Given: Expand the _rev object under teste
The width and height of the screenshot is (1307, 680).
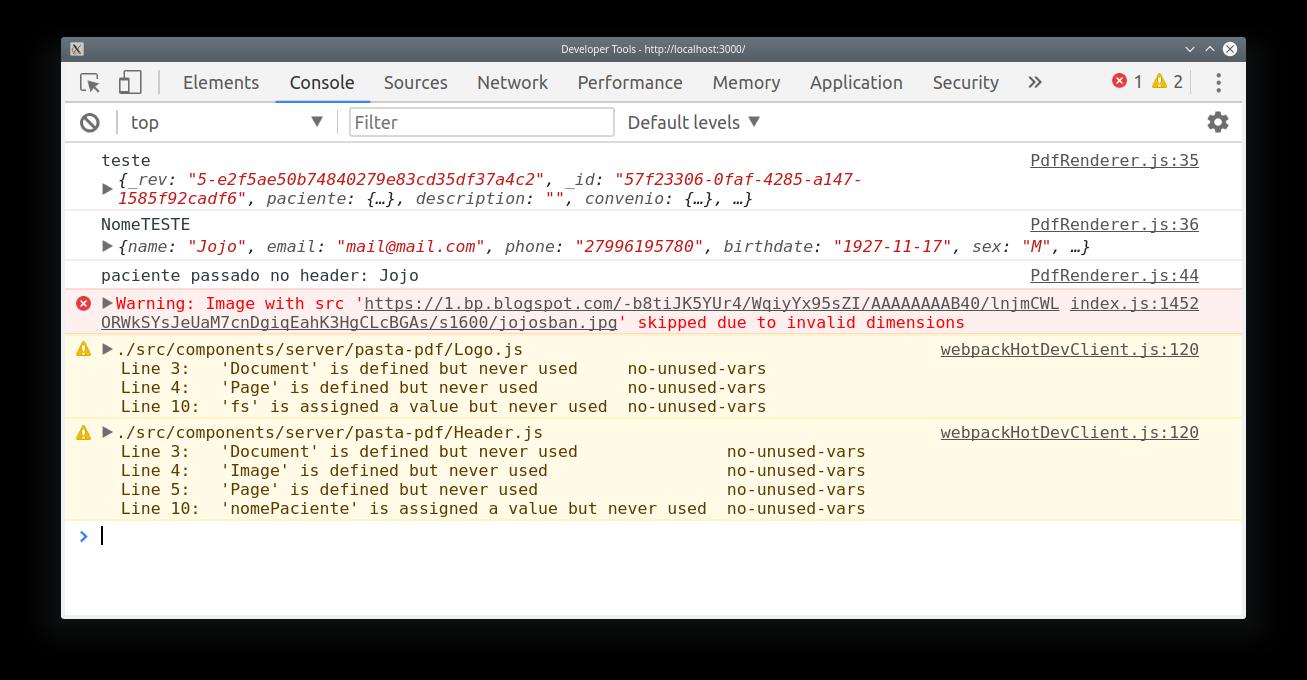Looking at the screenshot, I should 108,188.
